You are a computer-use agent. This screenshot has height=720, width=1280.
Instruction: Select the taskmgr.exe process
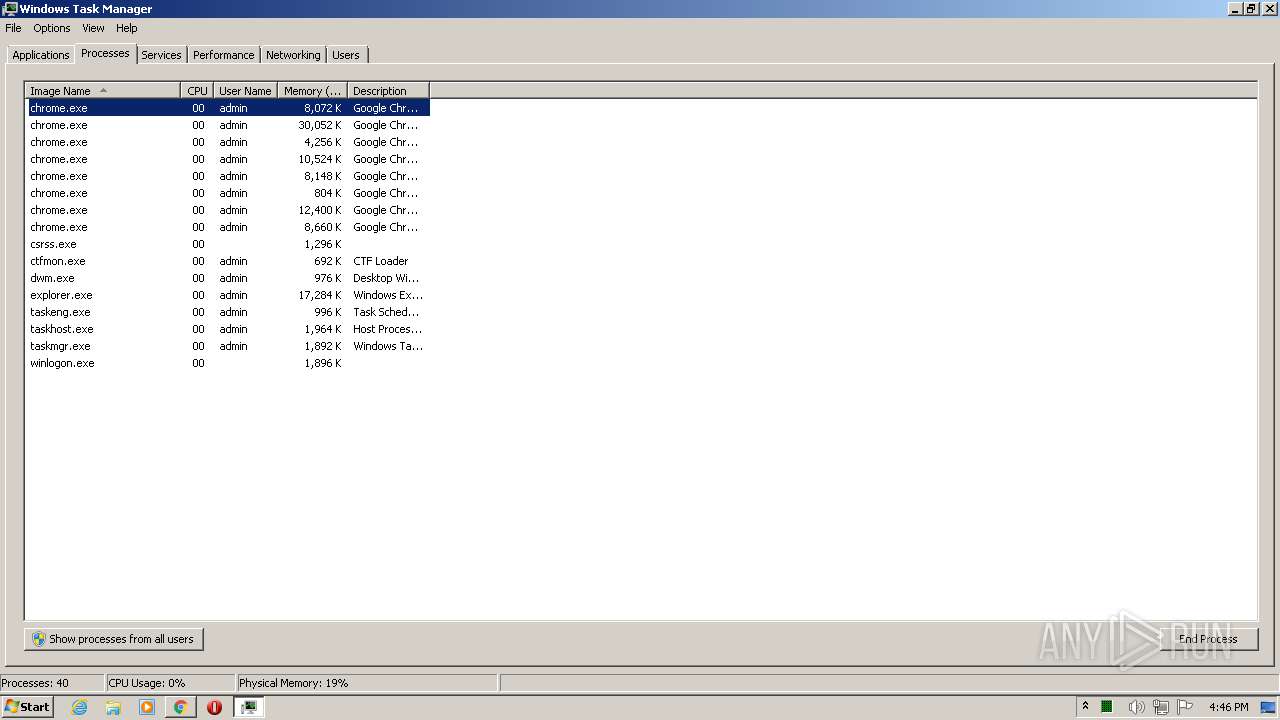228,346
